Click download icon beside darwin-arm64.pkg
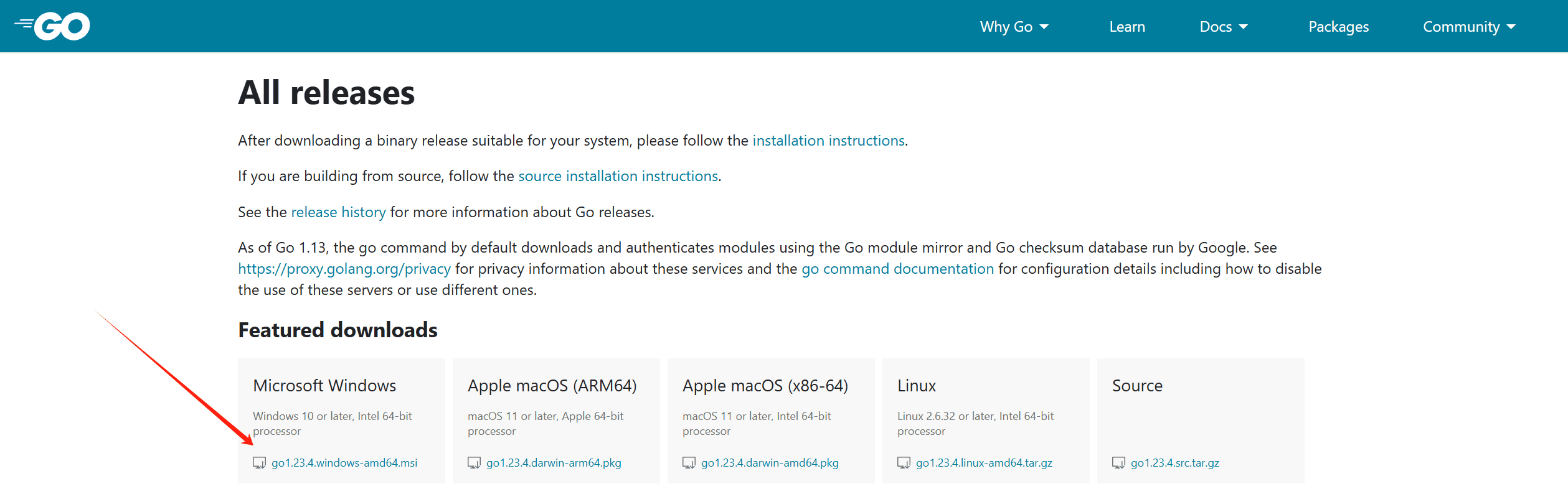The width and height of the screenshot is (1568, 499). click(x=474, y=463)
